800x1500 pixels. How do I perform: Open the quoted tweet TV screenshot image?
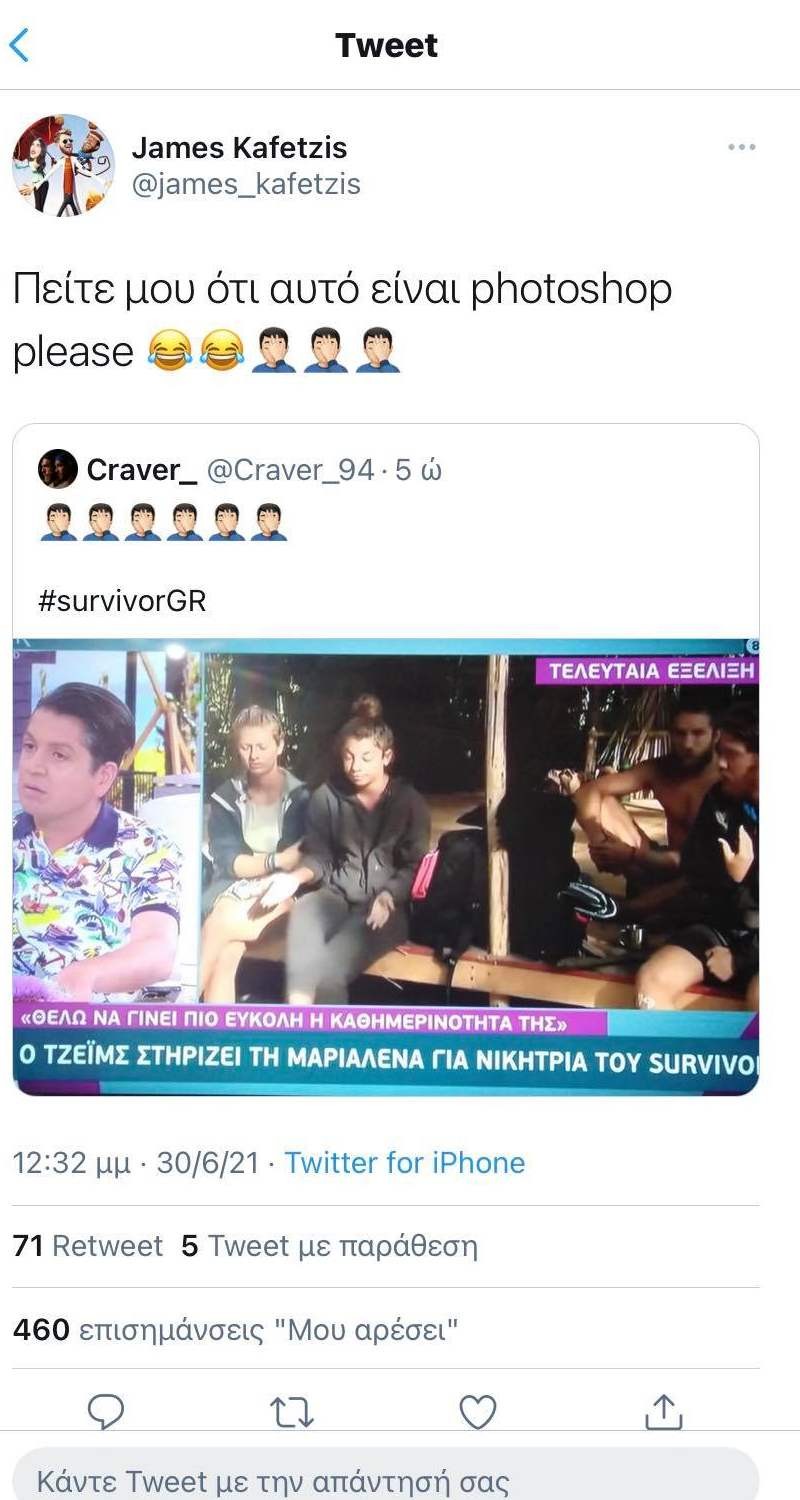click(386, 867)
